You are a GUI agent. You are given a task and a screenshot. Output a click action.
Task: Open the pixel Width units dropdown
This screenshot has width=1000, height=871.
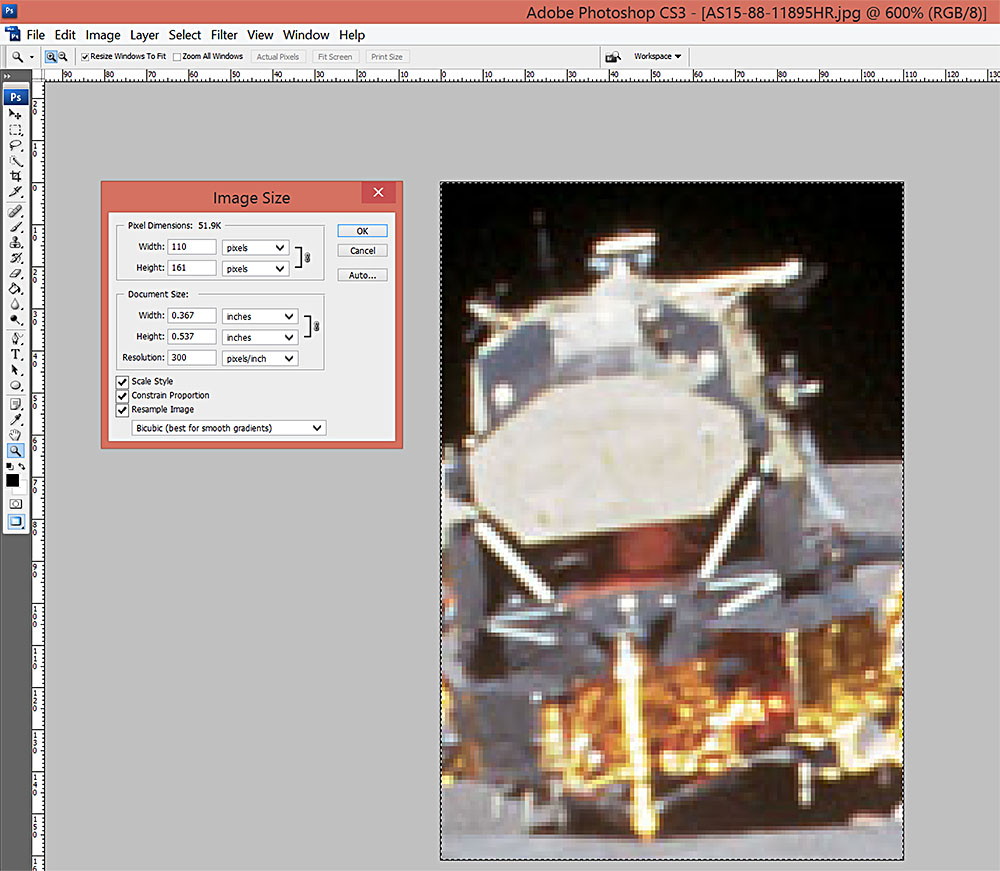pyautogui.click(x=255, y=247)
